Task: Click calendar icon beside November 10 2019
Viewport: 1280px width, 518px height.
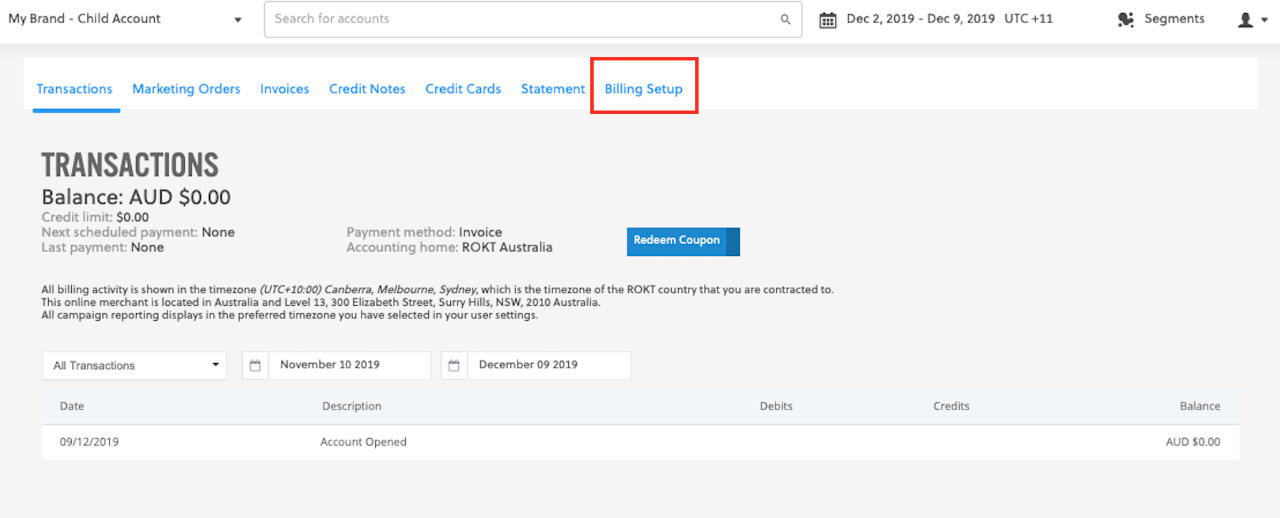Action: coord(255,365)
